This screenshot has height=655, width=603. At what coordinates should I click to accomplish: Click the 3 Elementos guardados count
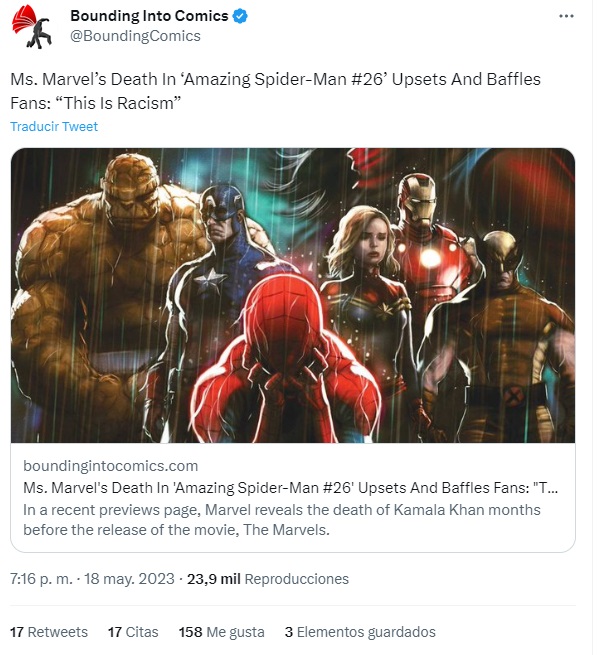(360, 632)
